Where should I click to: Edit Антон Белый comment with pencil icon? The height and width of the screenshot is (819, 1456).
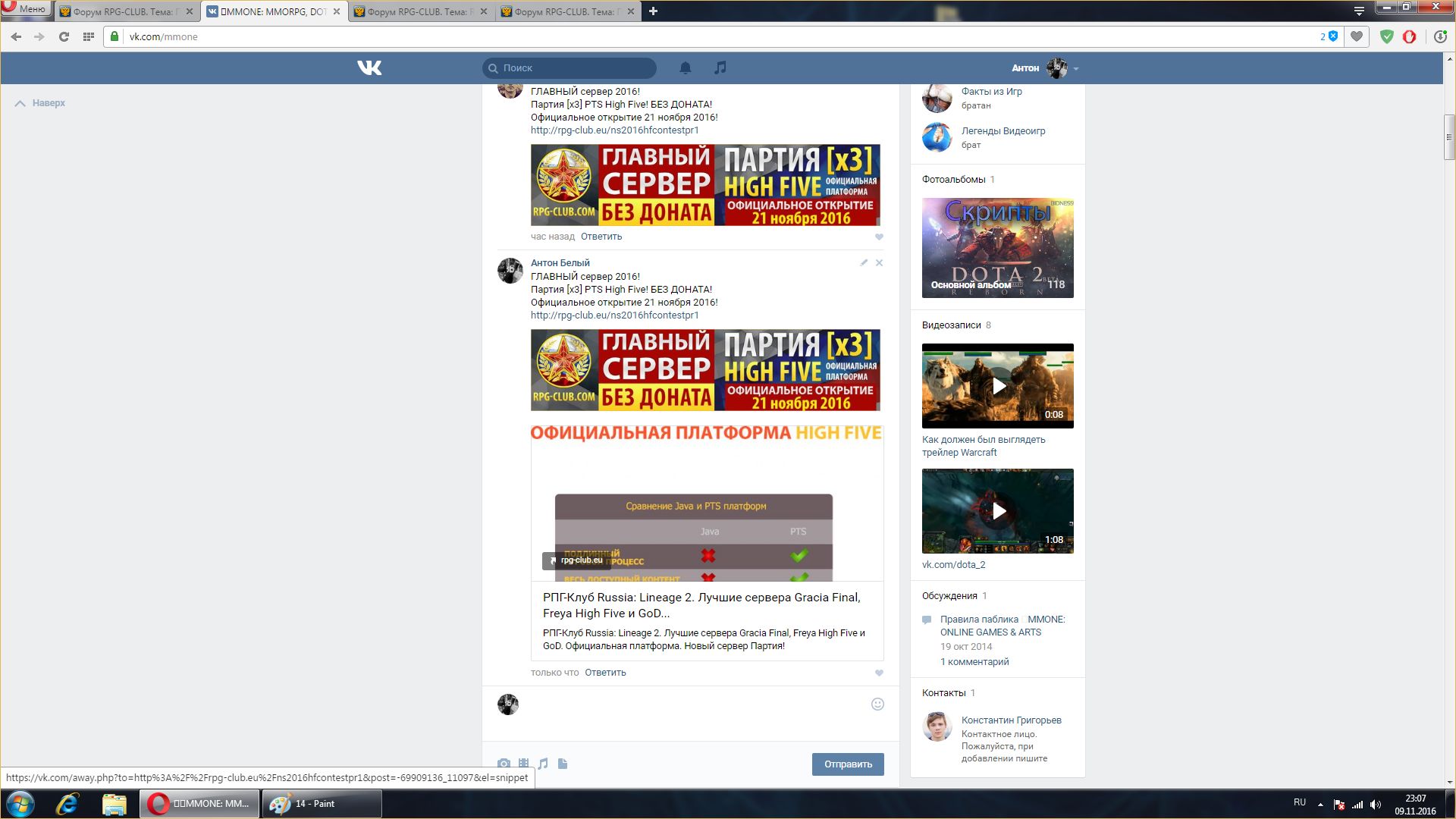click(x=864, y=262)
